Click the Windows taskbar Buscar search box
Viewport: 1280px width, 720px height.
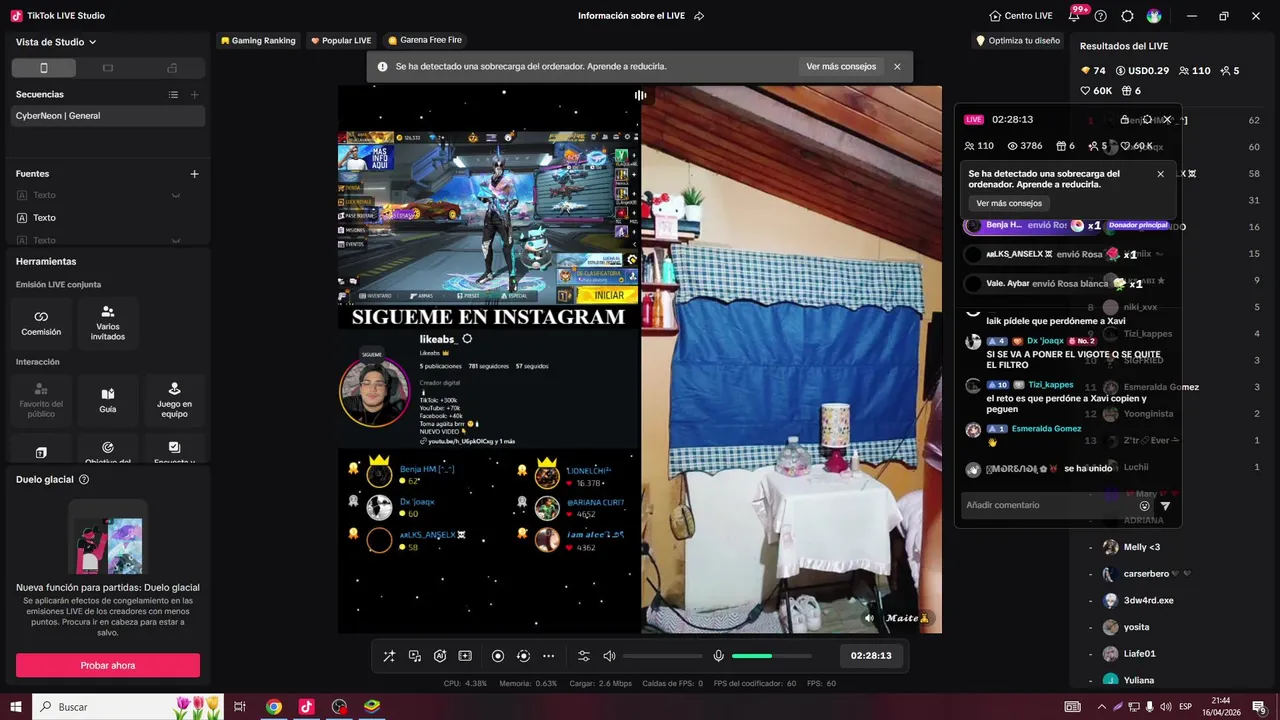point(128,707)
